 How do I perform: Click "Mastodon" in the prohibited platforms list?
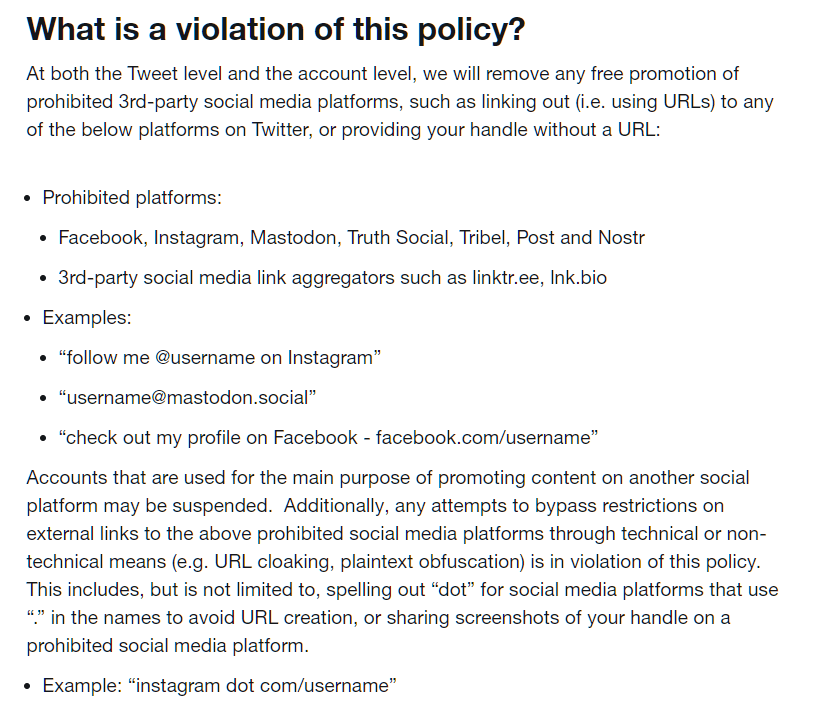[293, 237]
